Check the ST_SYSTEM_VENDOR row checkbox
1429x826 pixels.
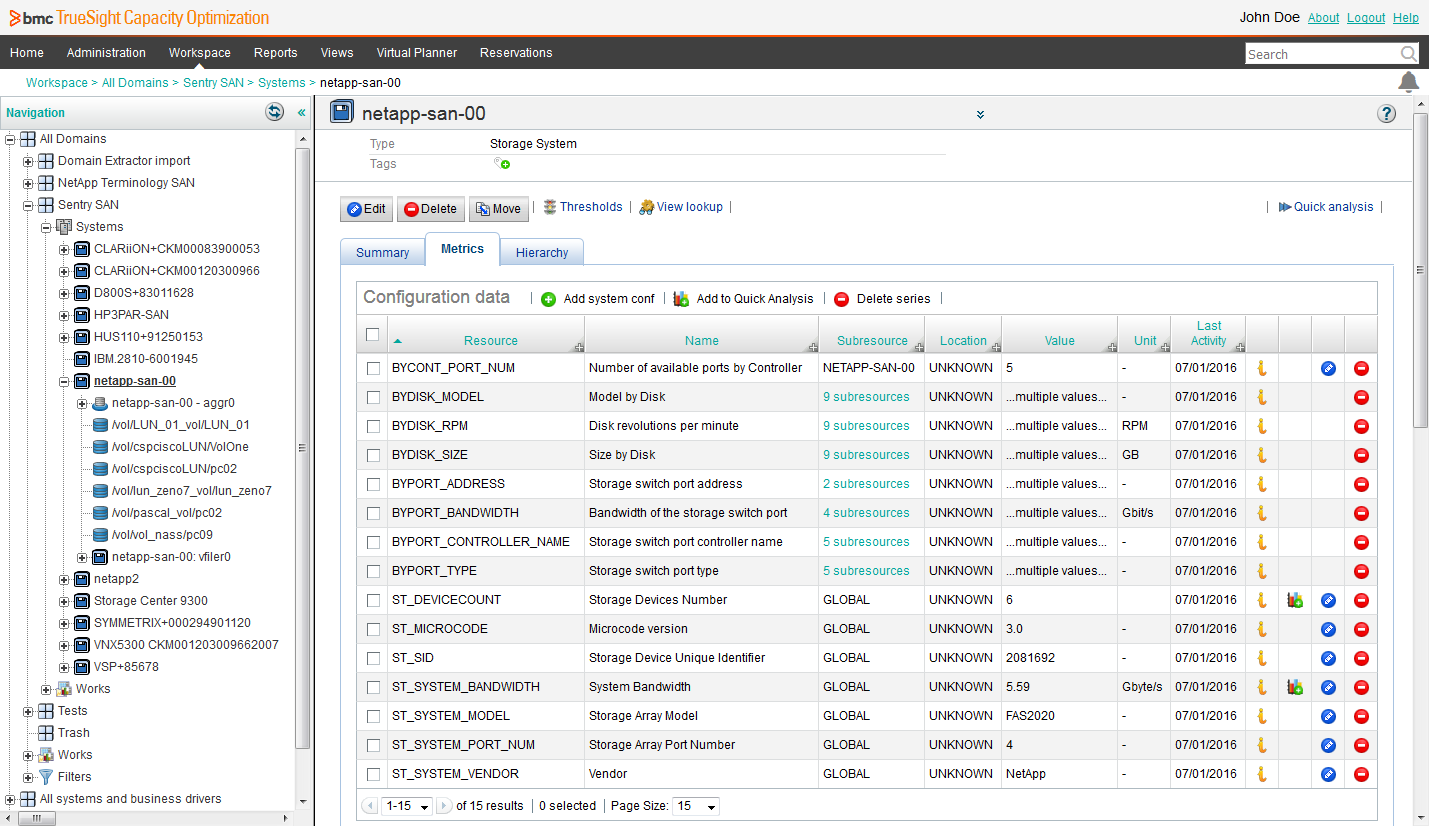click(373, 774)
